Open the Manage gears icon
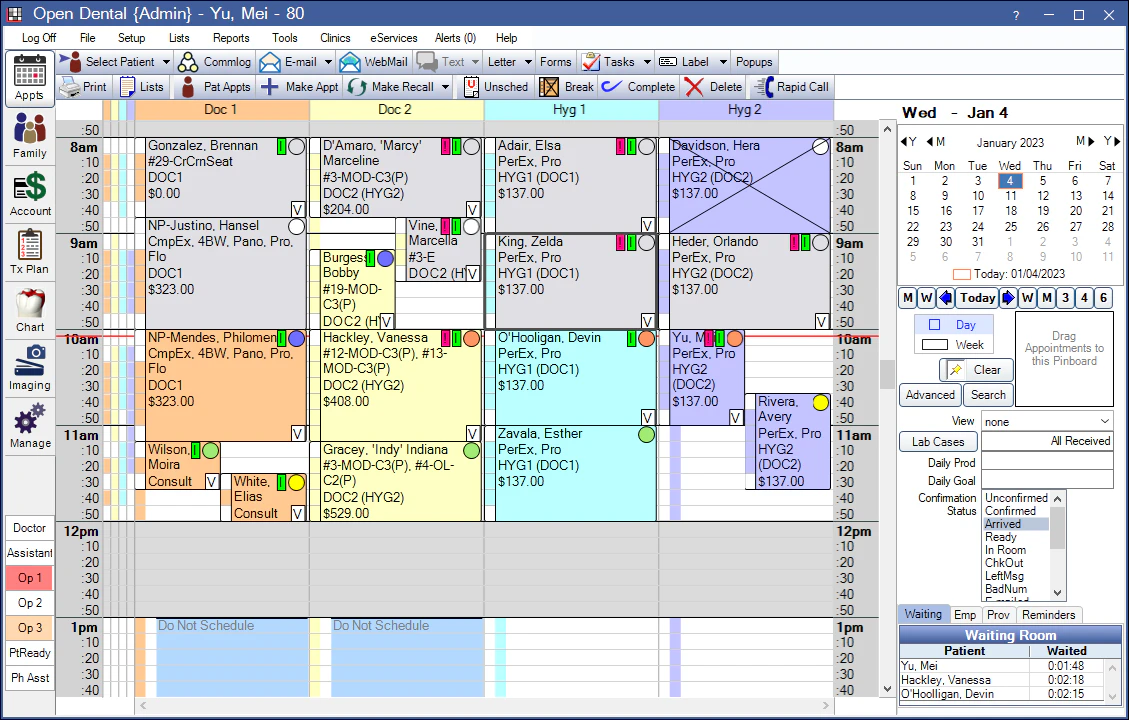The width and height of the screenshot is (1129, 720). [30, 419]
